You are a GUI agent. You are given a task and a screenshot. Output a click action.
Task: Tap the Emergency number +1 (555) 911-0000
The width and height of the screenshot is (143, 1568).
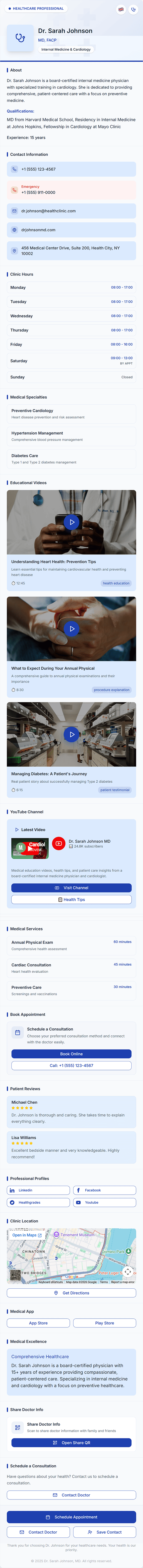coord(71,190)
